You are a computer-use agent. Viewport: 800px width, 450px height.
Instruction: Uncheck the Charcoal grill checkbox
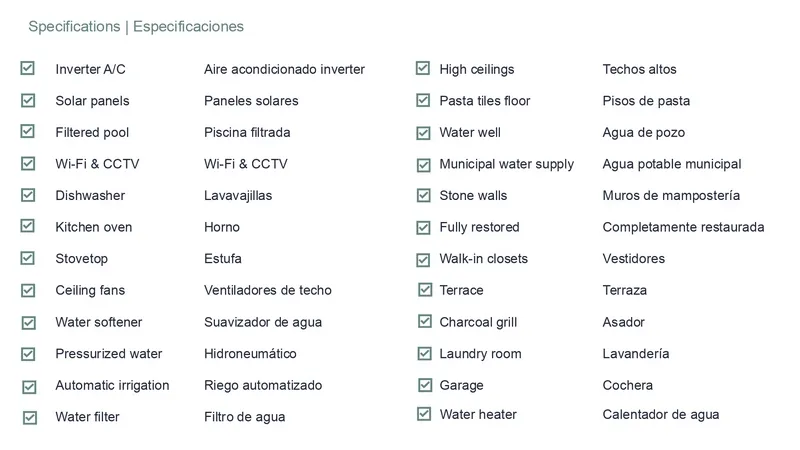coord(425,322)
